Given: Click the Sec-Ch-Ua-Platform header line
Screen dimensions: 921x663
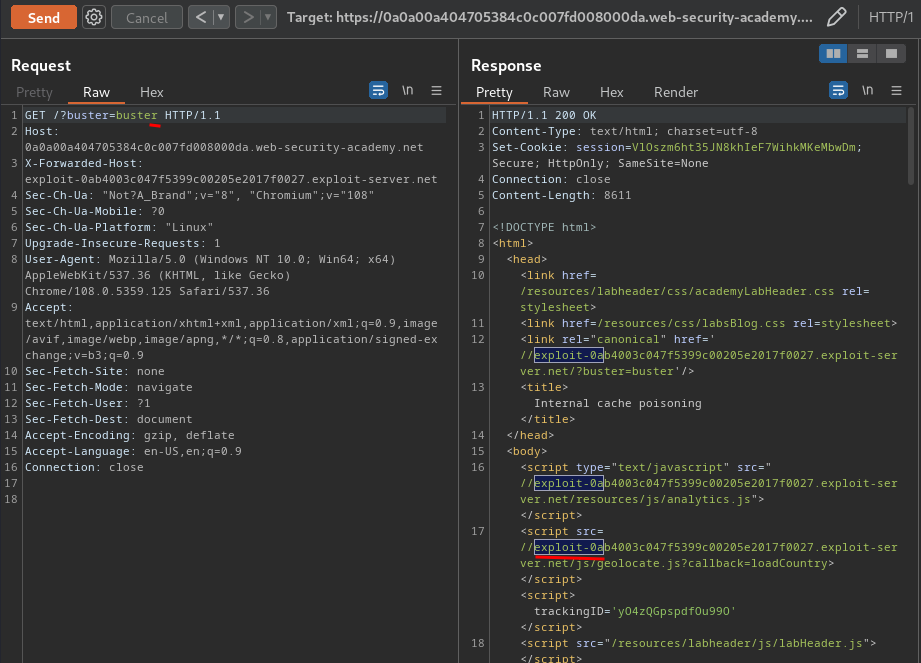Looking at the screenshot, I should pyautogui.click(x=119, y=227).
